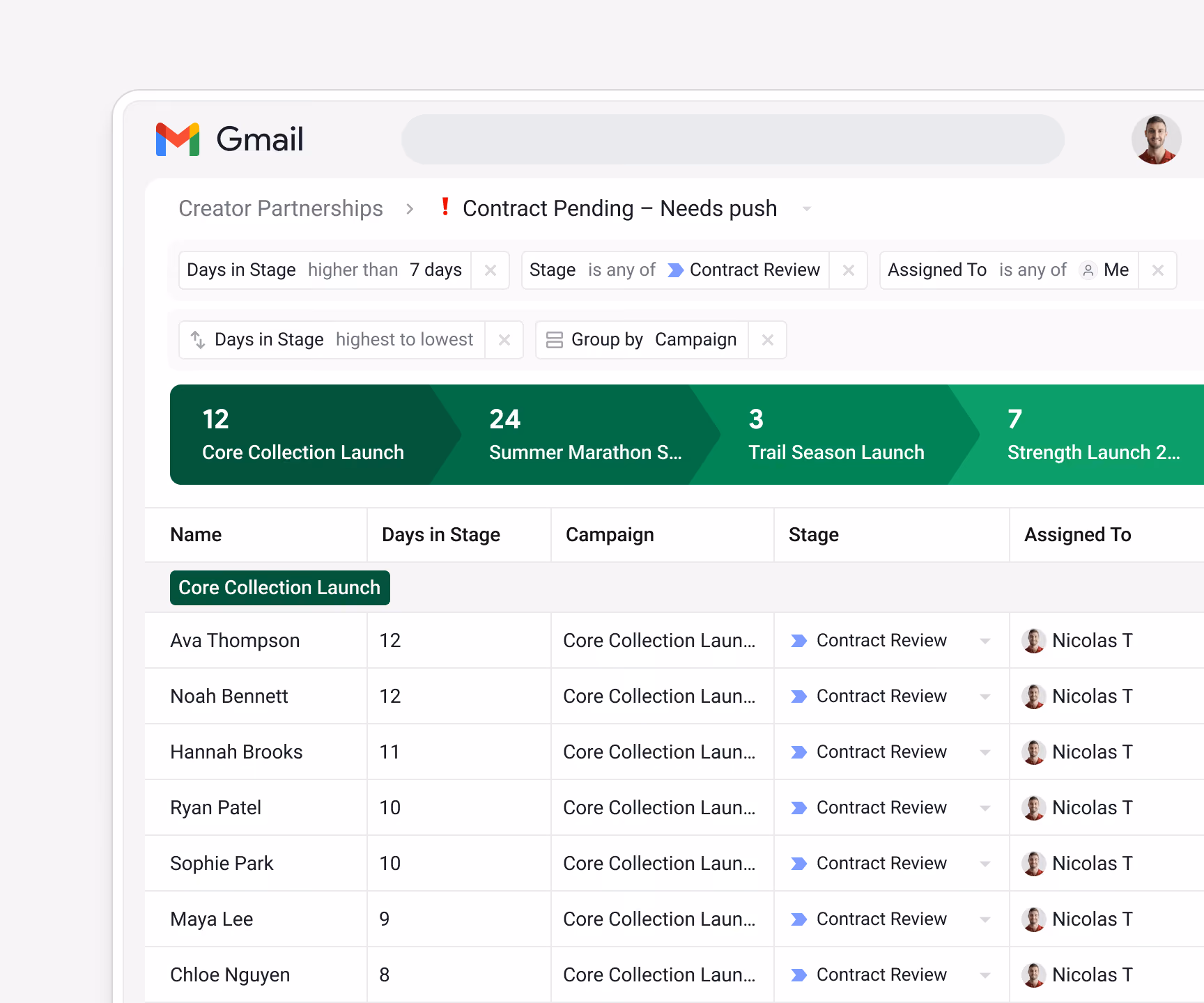Click Nicolas T avatar in Hannah Brooks row

point(1034,752)
